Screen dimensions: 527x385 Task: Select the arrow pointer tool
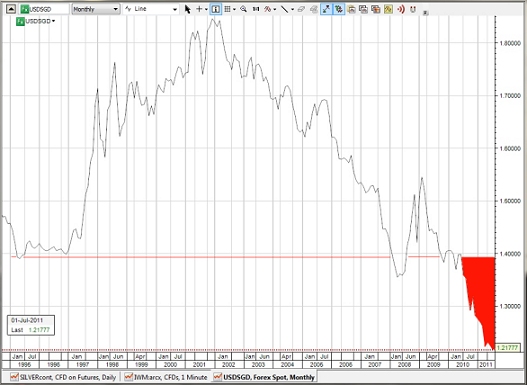point(188,9)
